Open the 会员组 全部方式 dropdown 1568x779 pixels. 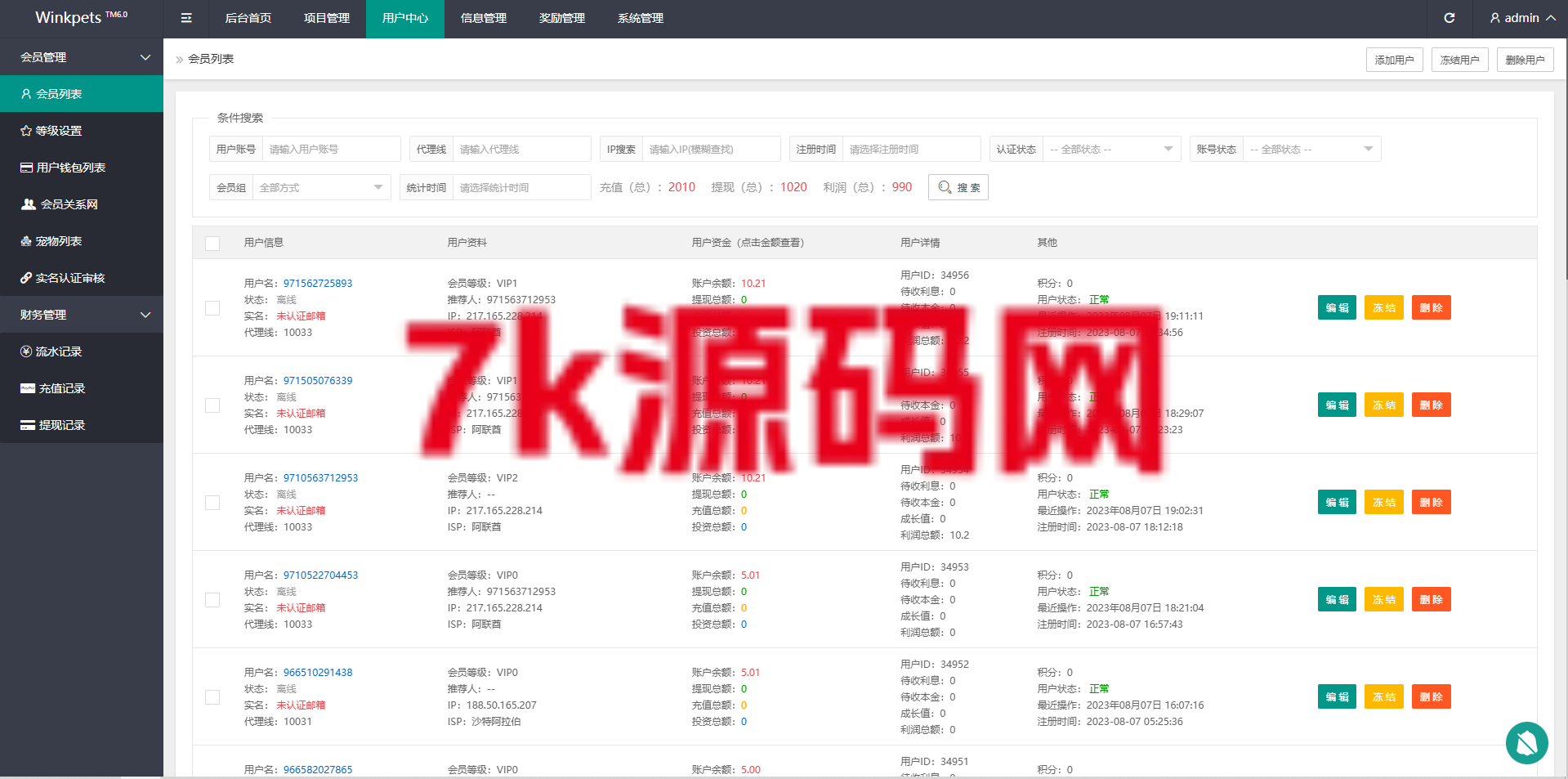321,187
